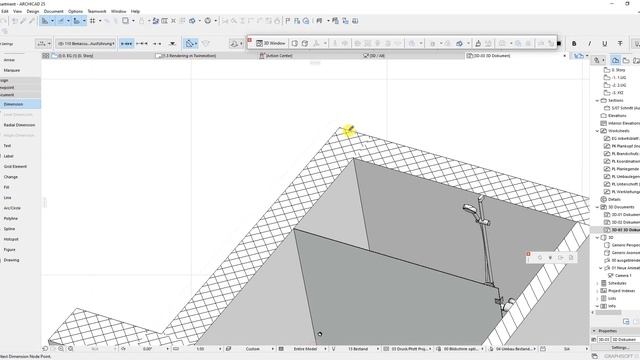The height and width of the screenshot is (360, 640).
Task: Open the View menu
Action: (x=18, y=11)
